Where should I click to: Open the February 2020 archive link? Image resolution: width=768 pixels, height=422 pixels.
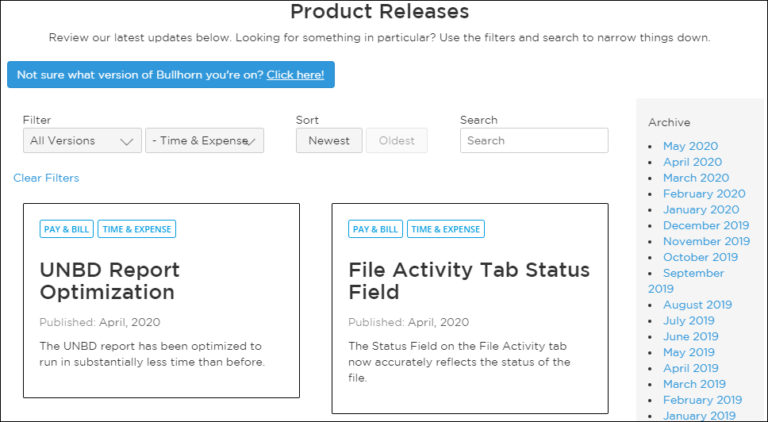(x=704, y=194)
